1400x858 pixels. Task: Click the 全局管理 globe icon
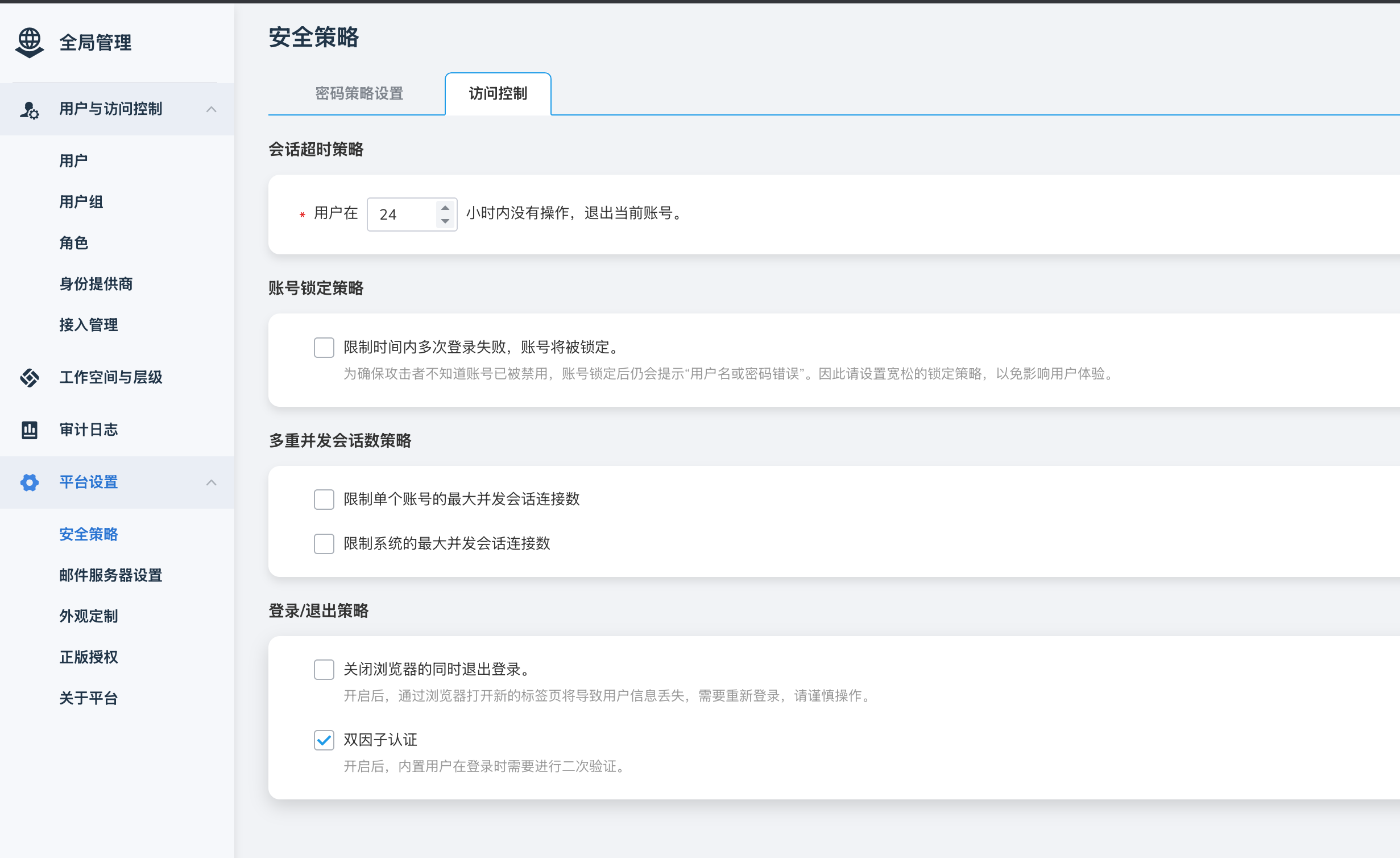(29, 43)
